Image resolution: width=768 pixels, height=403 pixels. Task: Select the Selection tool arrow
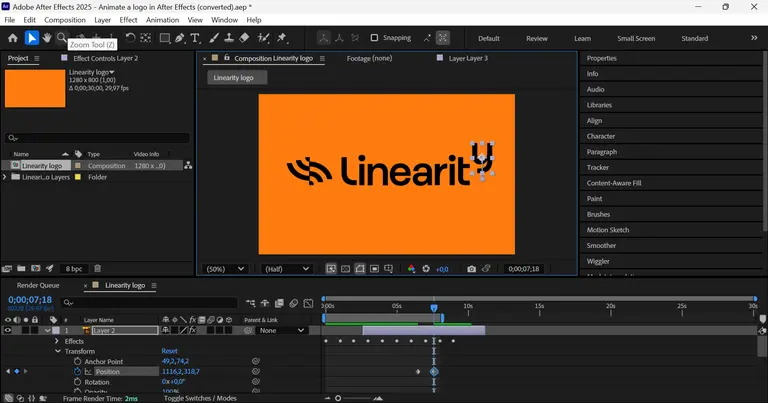[31, 38]
